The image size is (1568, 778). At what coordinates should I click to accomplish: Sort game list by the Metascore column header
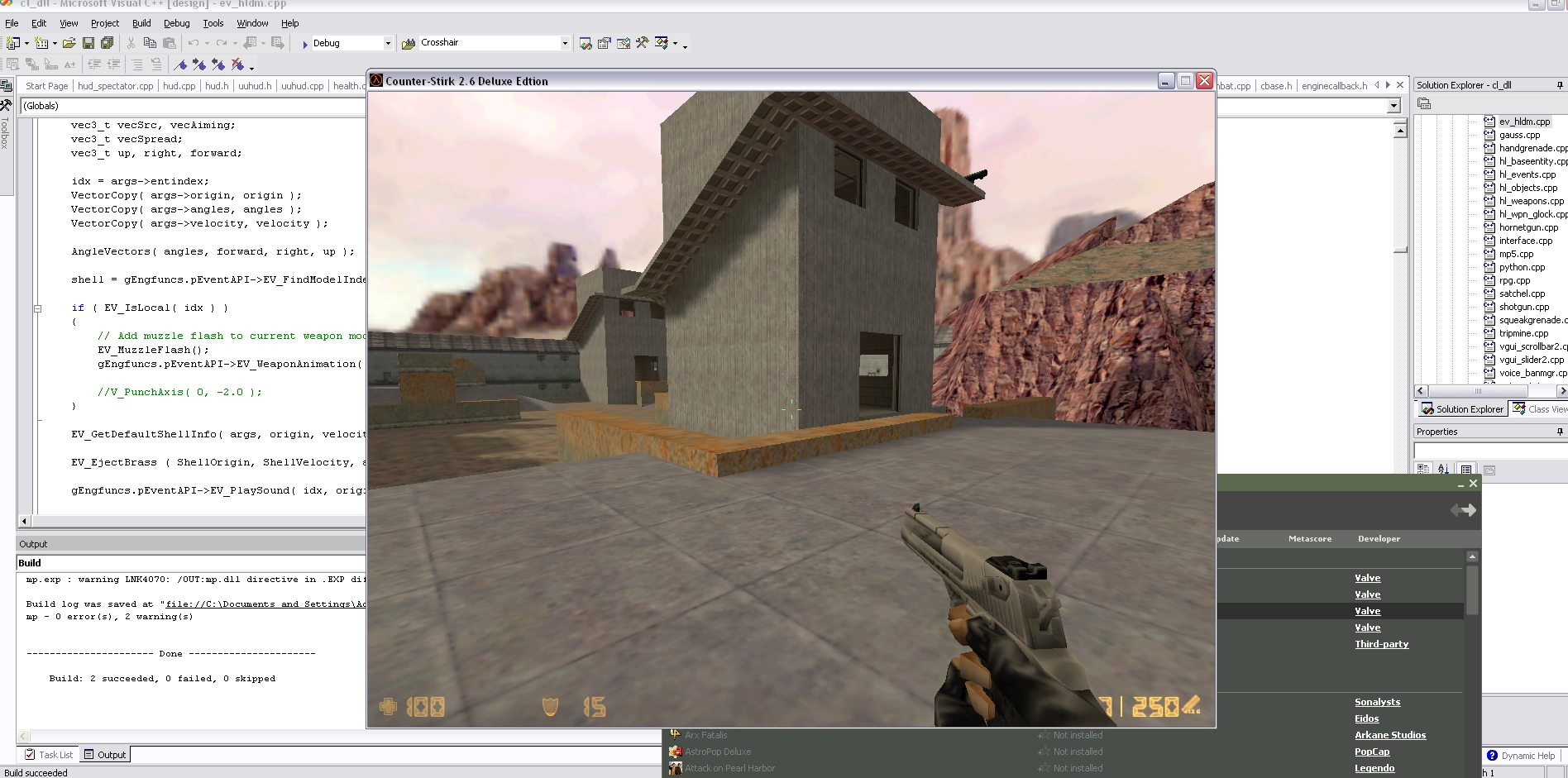tap(1309, 539)
